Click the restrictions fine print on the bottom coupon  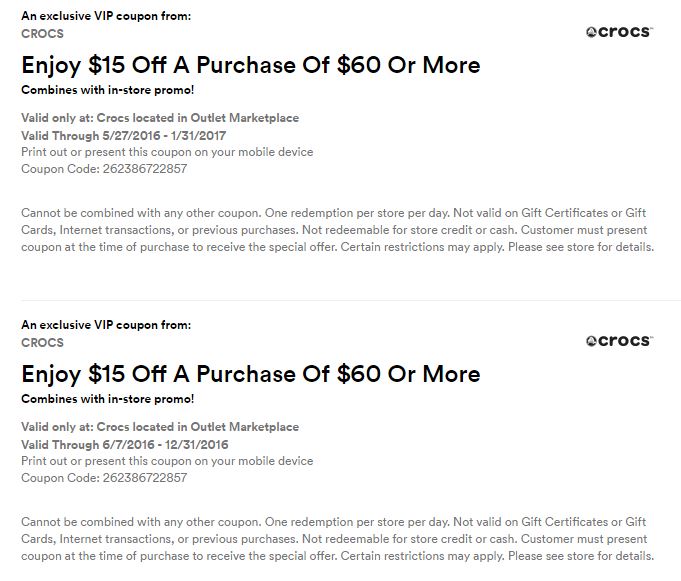tap(337, 539)
